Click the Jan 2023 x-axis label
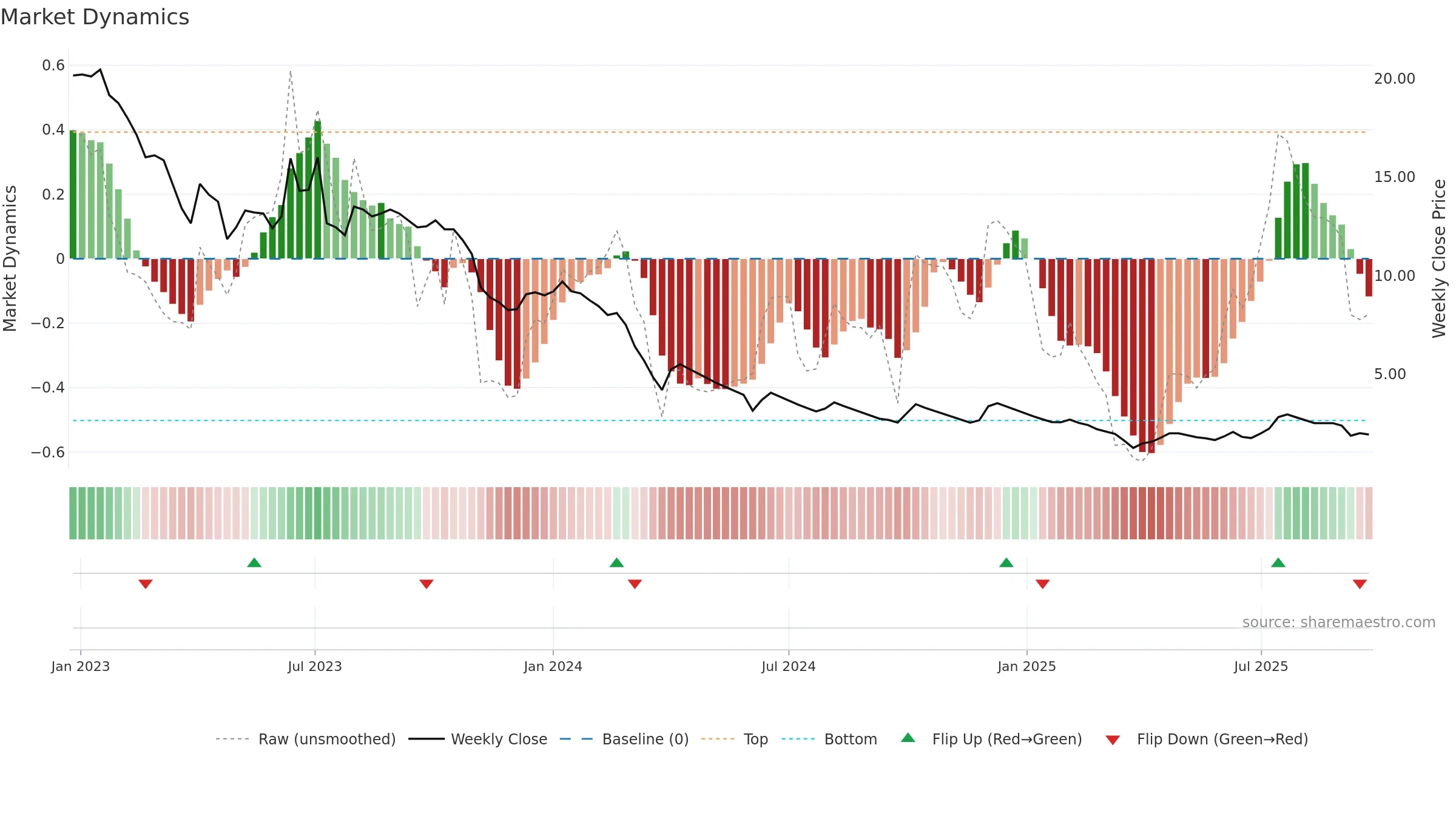 coord(81,666)
